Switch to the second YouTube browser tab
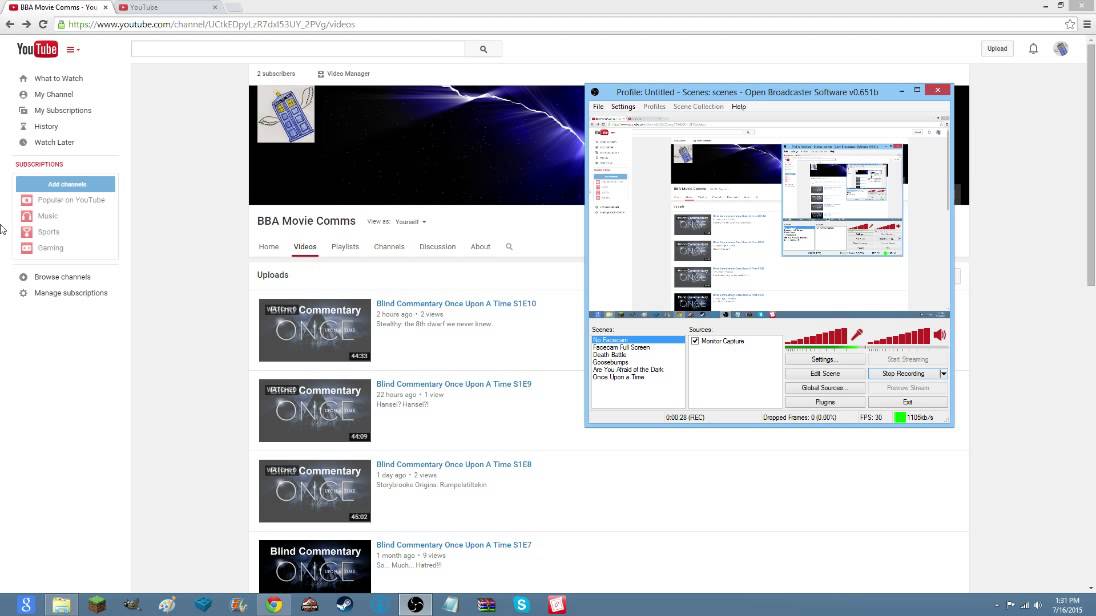 tap(167, 7)
